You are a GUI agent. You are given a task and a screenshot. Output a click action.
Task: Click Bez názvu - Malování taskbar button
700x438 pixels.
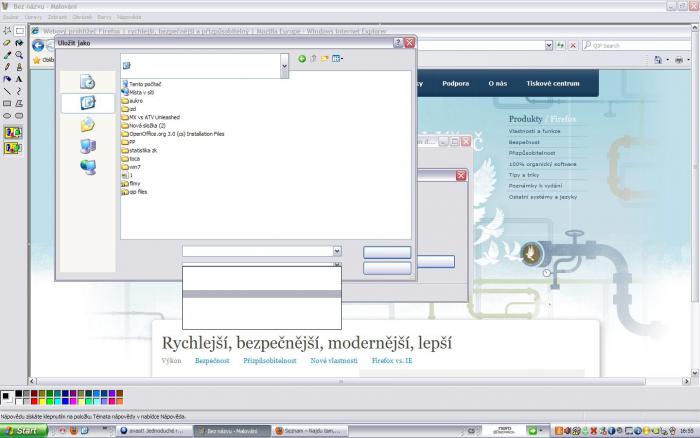(x=232, y=431)
